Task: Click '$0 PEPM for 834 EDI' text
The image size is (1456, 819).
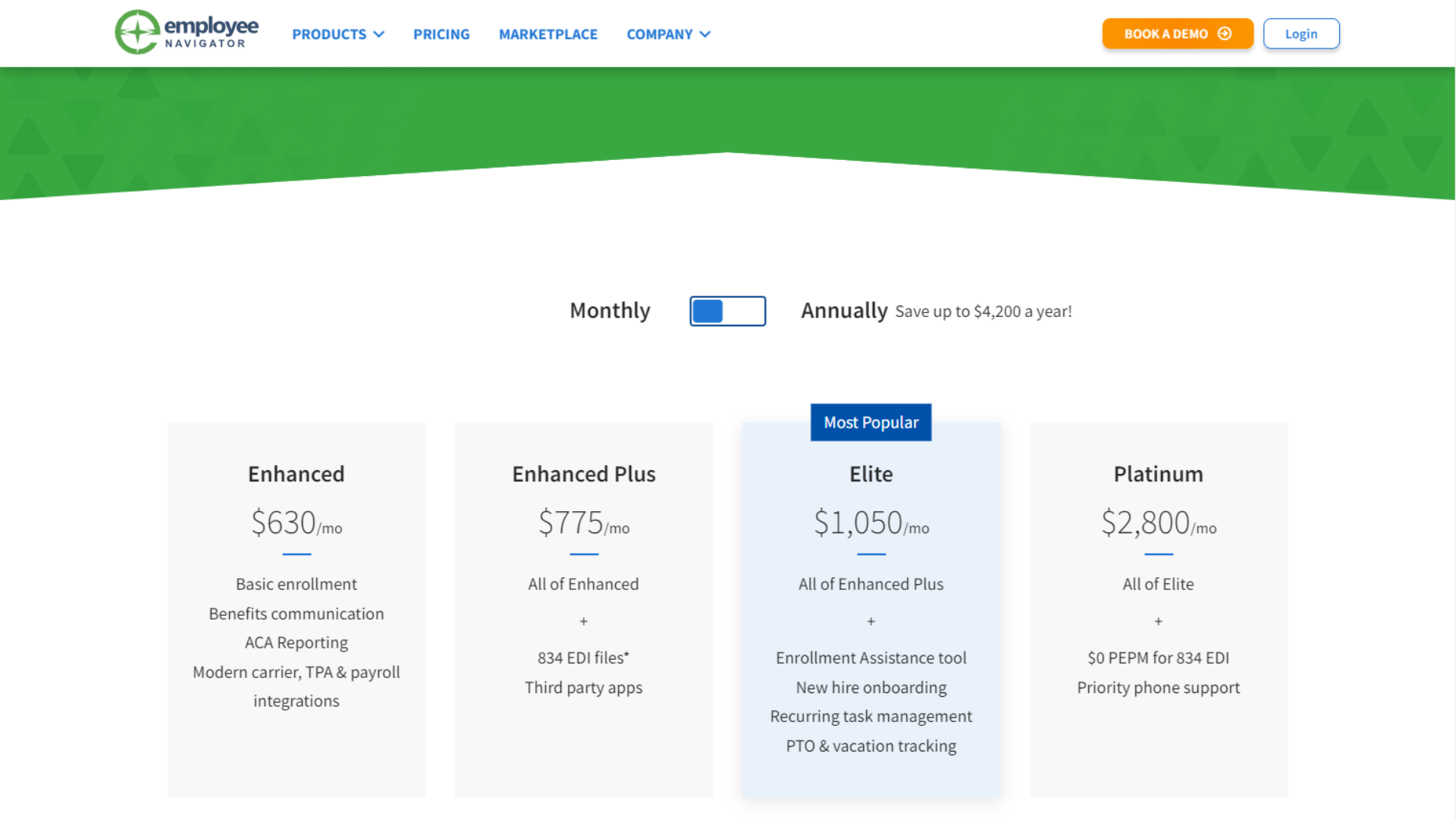Action: pos(1159,658)
